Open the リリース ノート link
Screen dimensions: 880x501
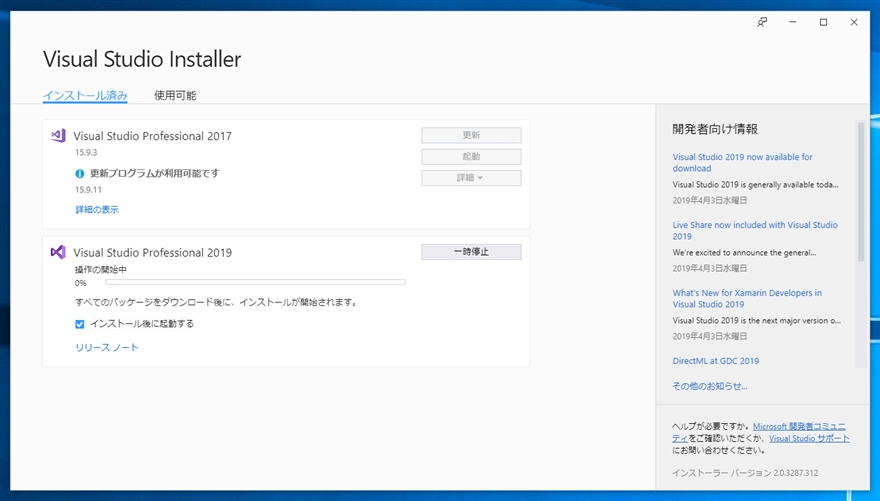[x=107, y=347]
